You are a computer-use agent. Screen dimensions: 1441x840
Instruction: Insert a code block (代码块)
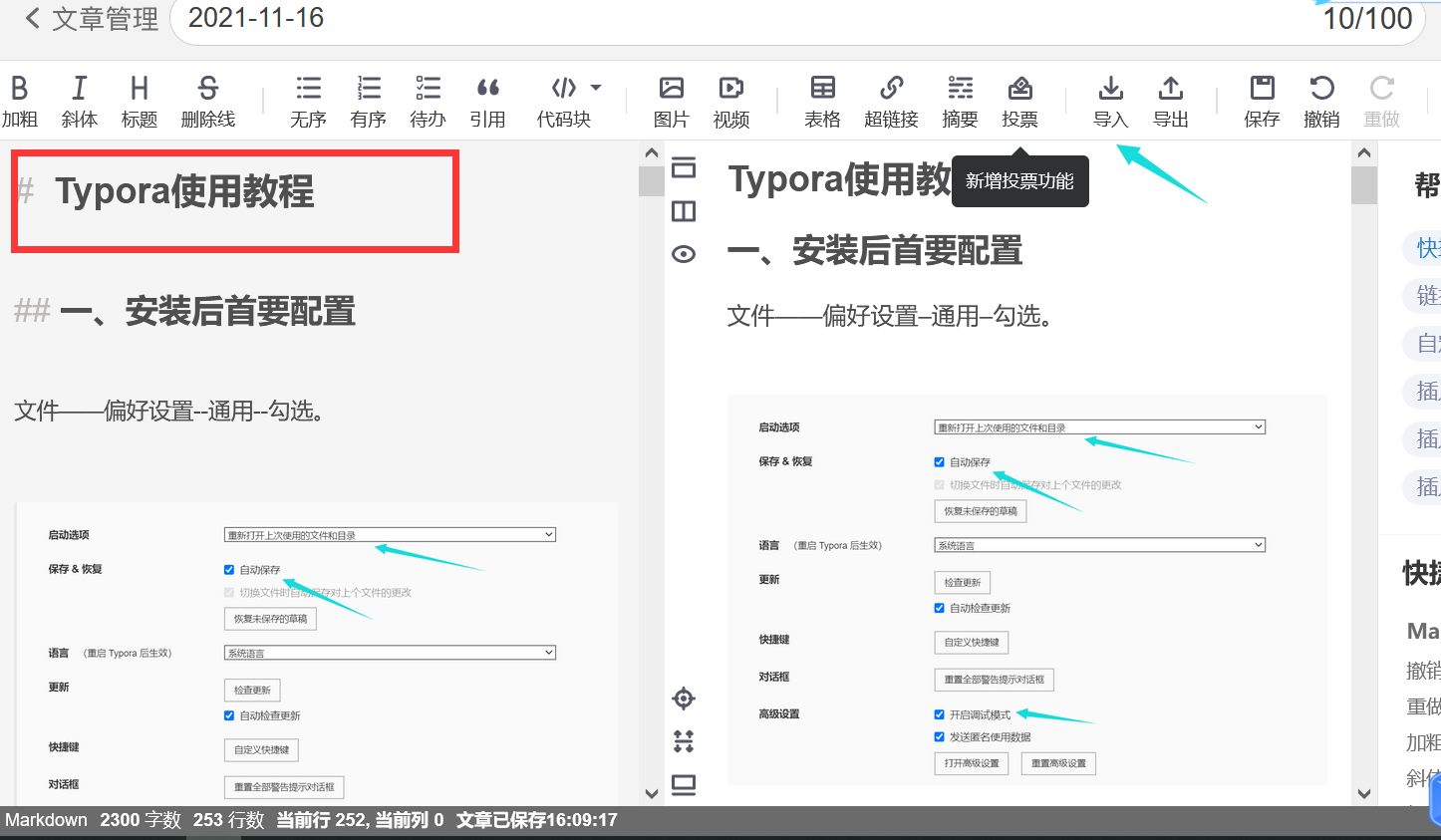click(x=564, y=102)
